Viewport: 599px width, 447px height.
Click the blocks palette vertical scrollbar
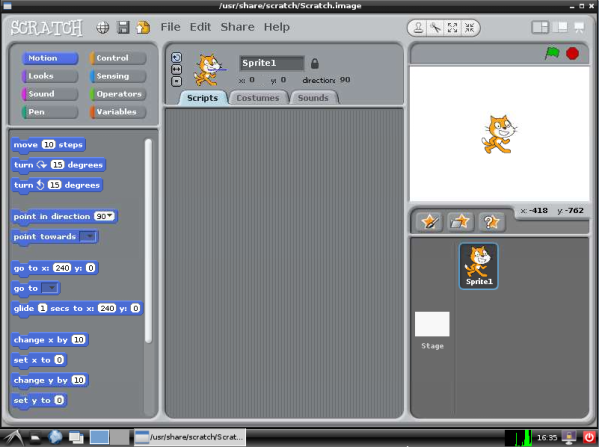(148, 241)
